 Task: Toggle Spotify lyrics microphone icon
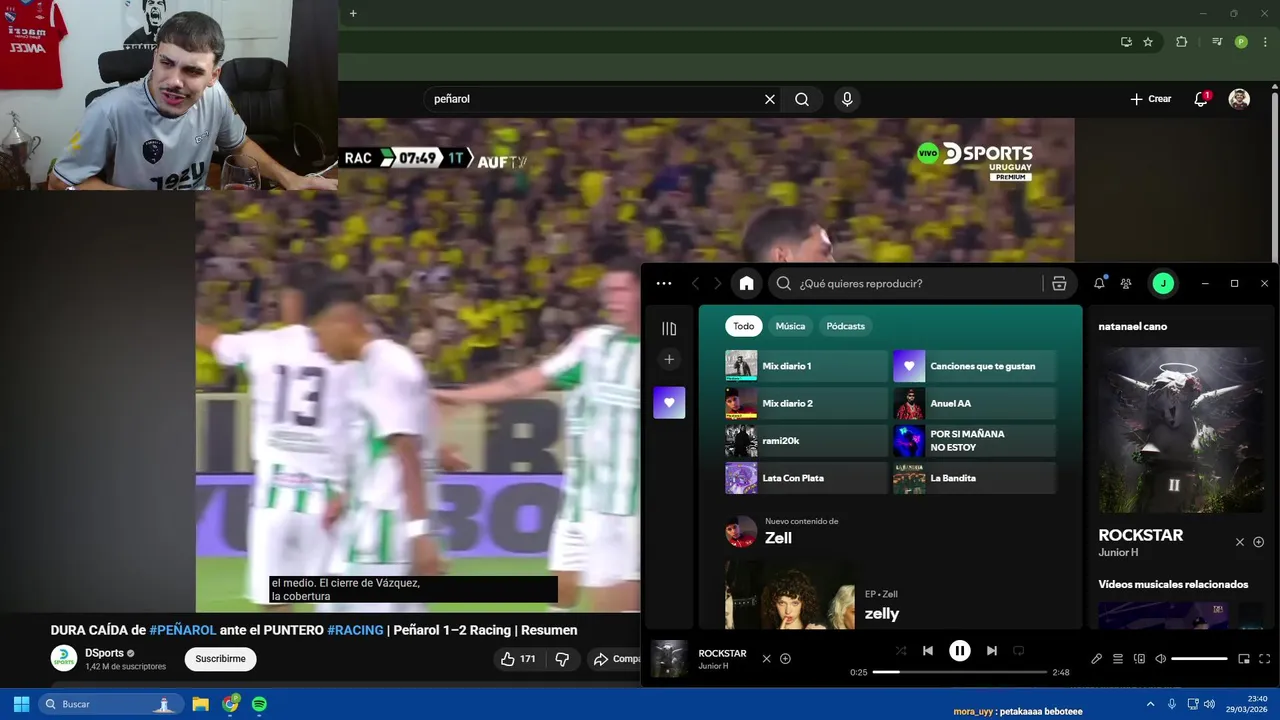point(1097,659)
